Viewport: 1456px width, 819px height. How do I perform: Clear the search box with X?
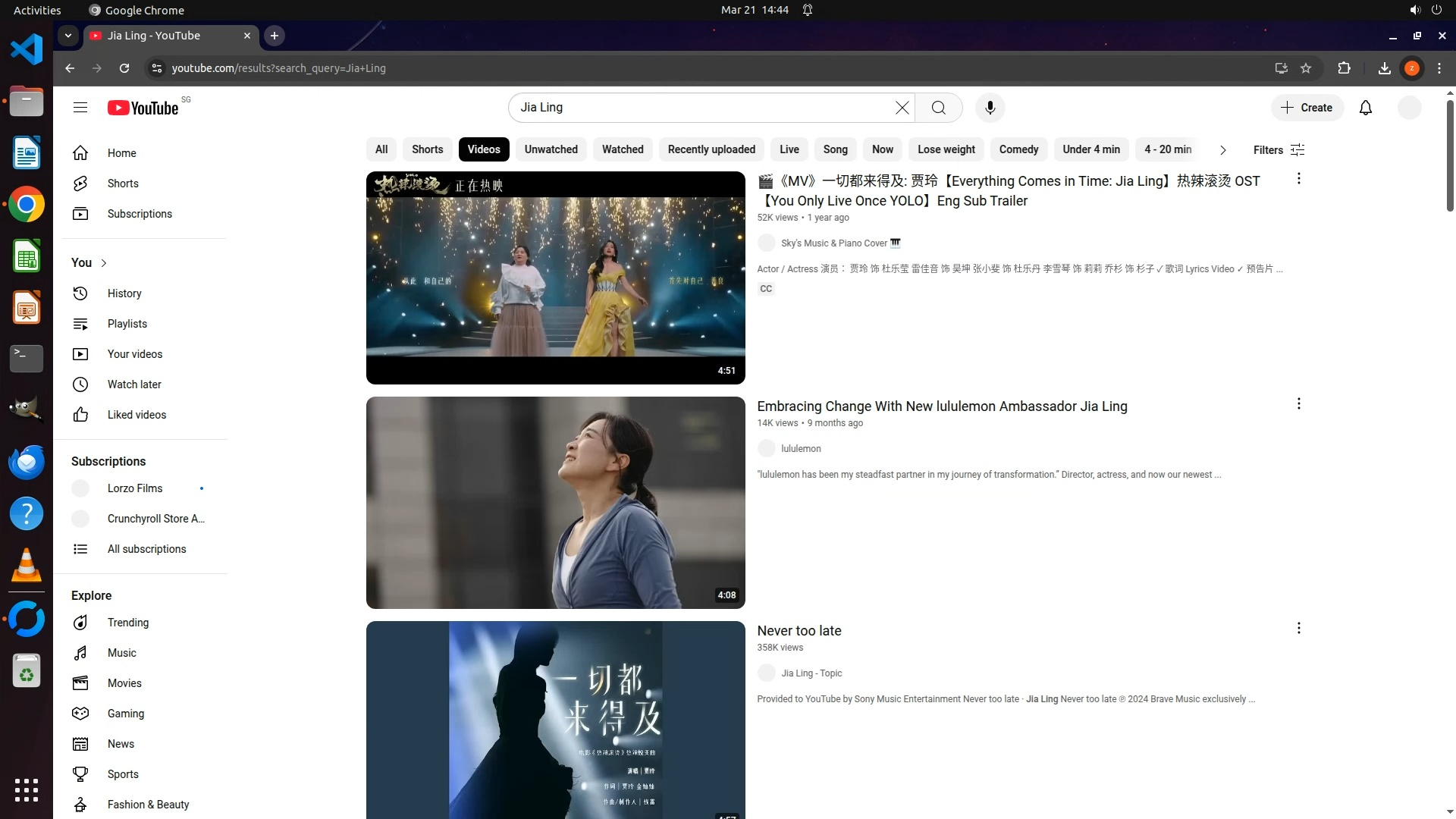coord(902,108)
